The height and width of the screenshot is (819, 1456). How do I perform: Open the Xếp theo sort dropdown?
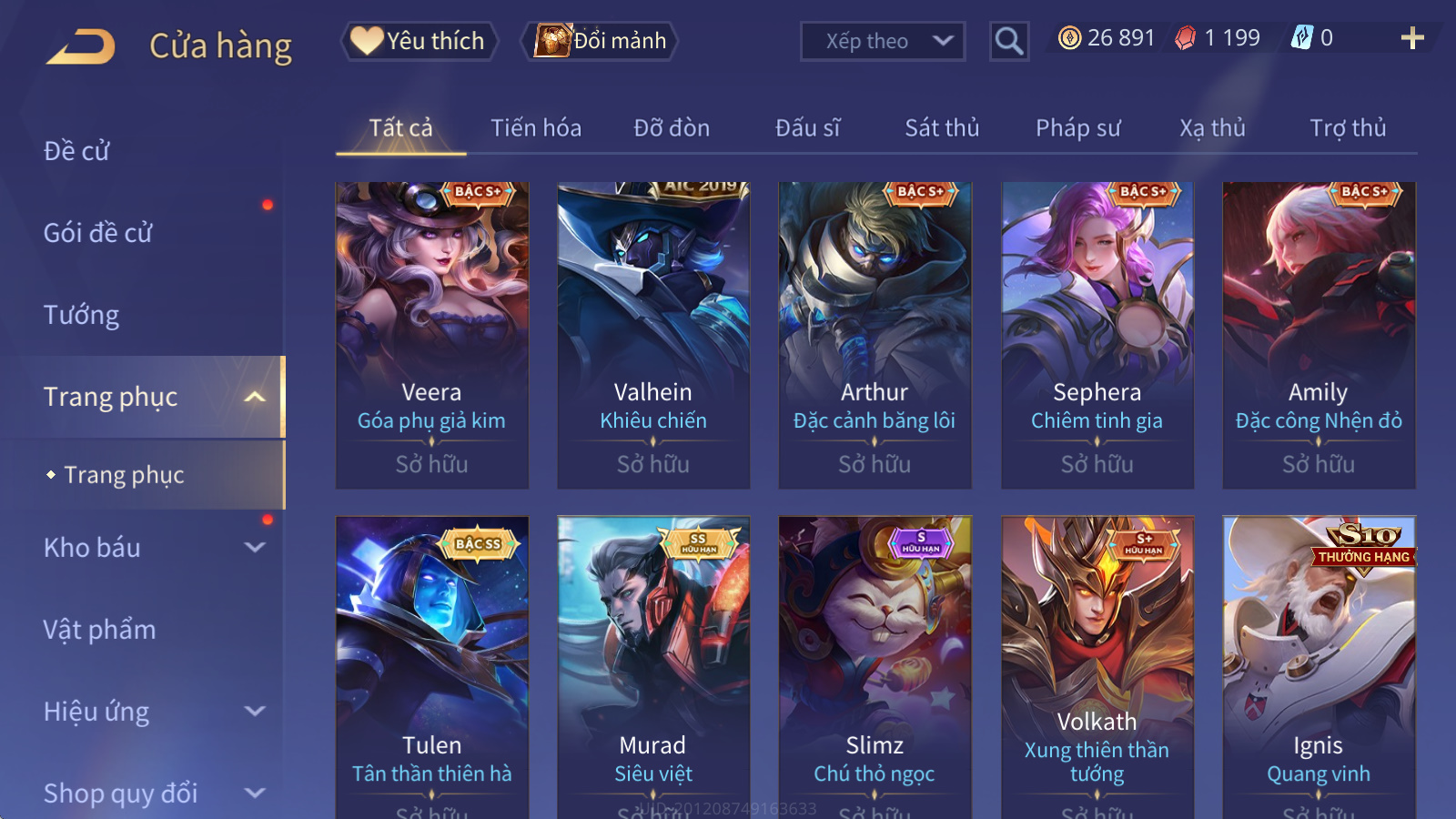click(x=882, y=41)
